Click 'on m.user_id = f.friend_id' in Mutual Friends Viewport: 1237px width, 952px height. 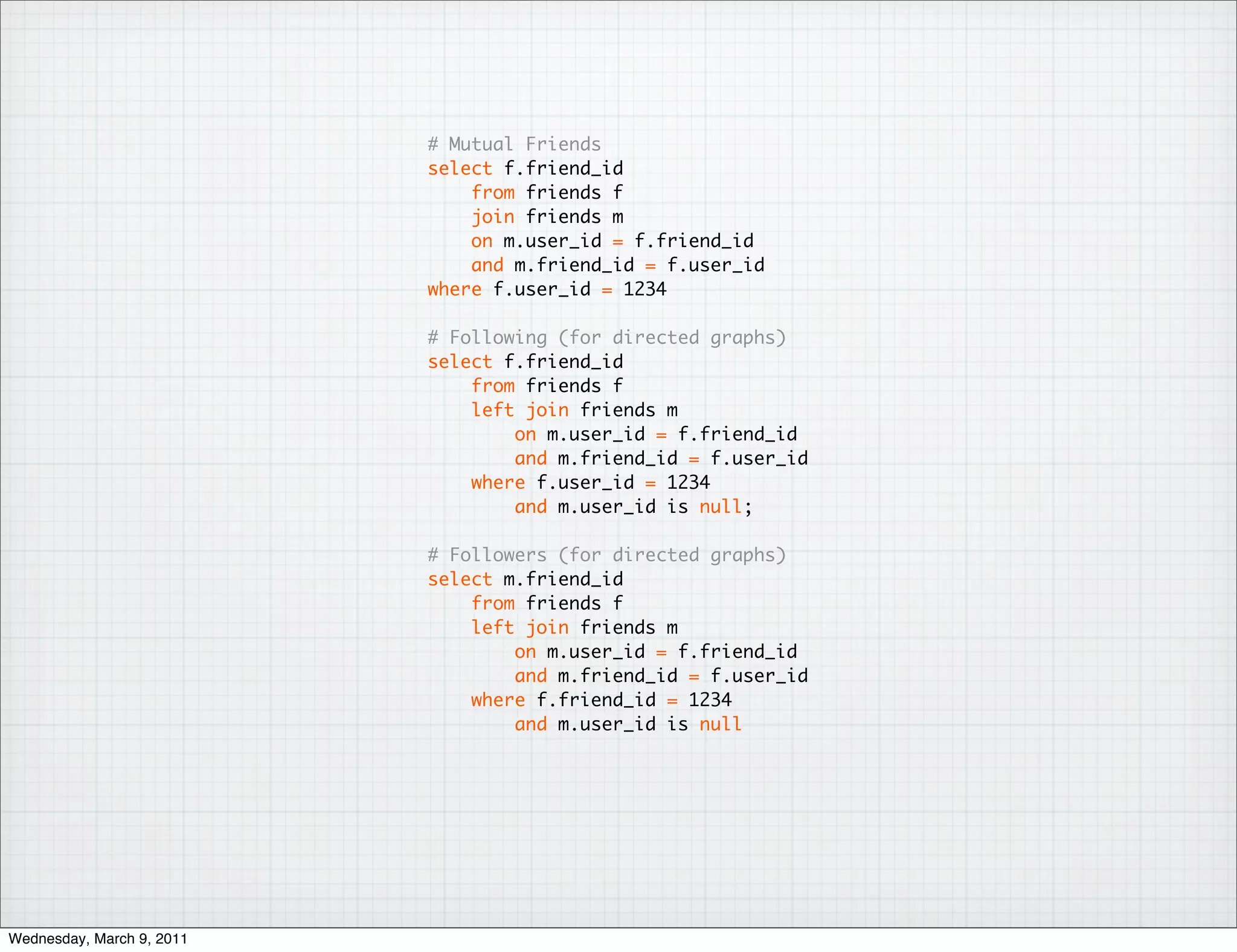[612, 240]
